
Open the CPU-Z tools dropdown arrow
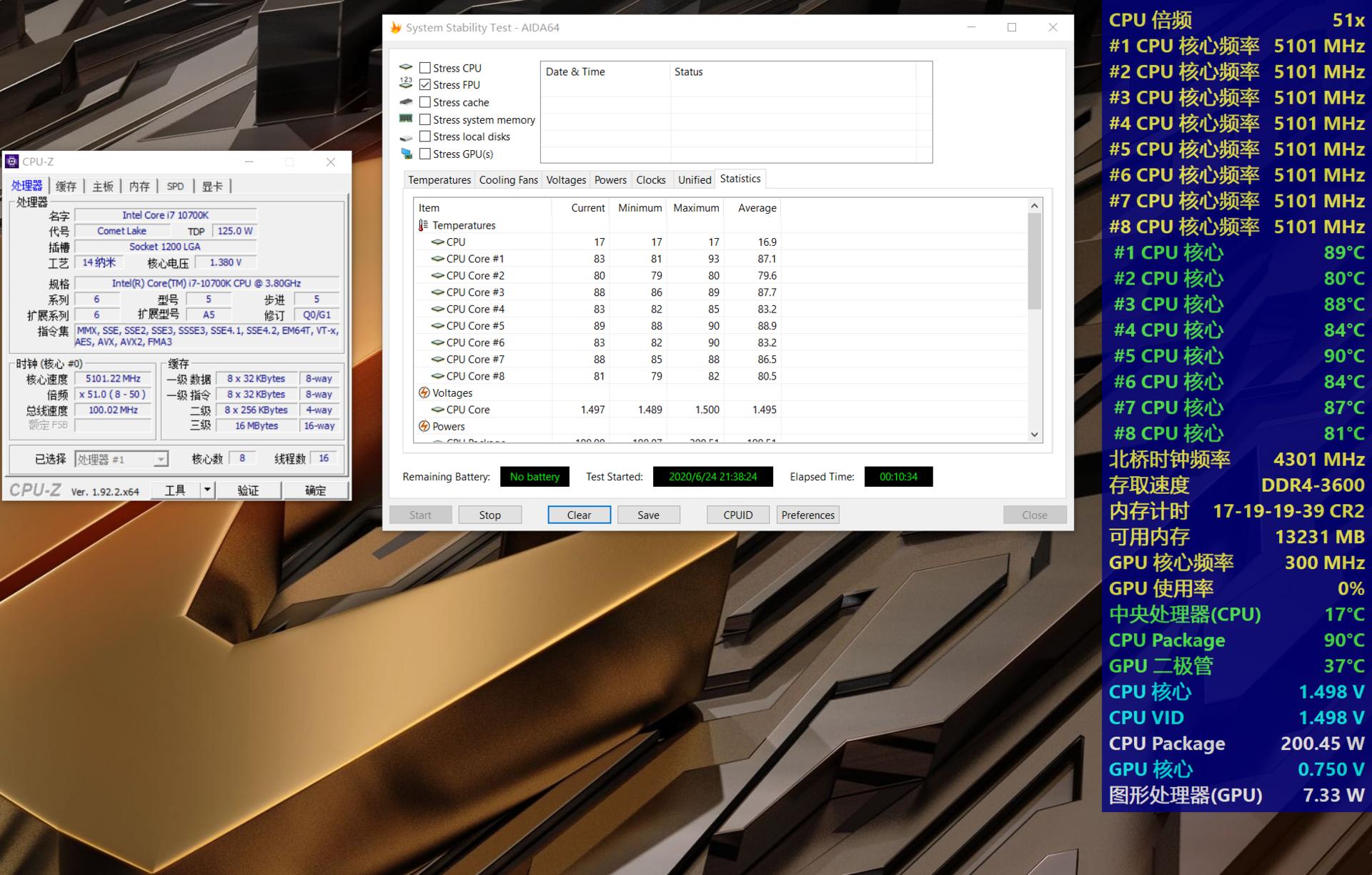pyautogui.click(x=207, y=490)
